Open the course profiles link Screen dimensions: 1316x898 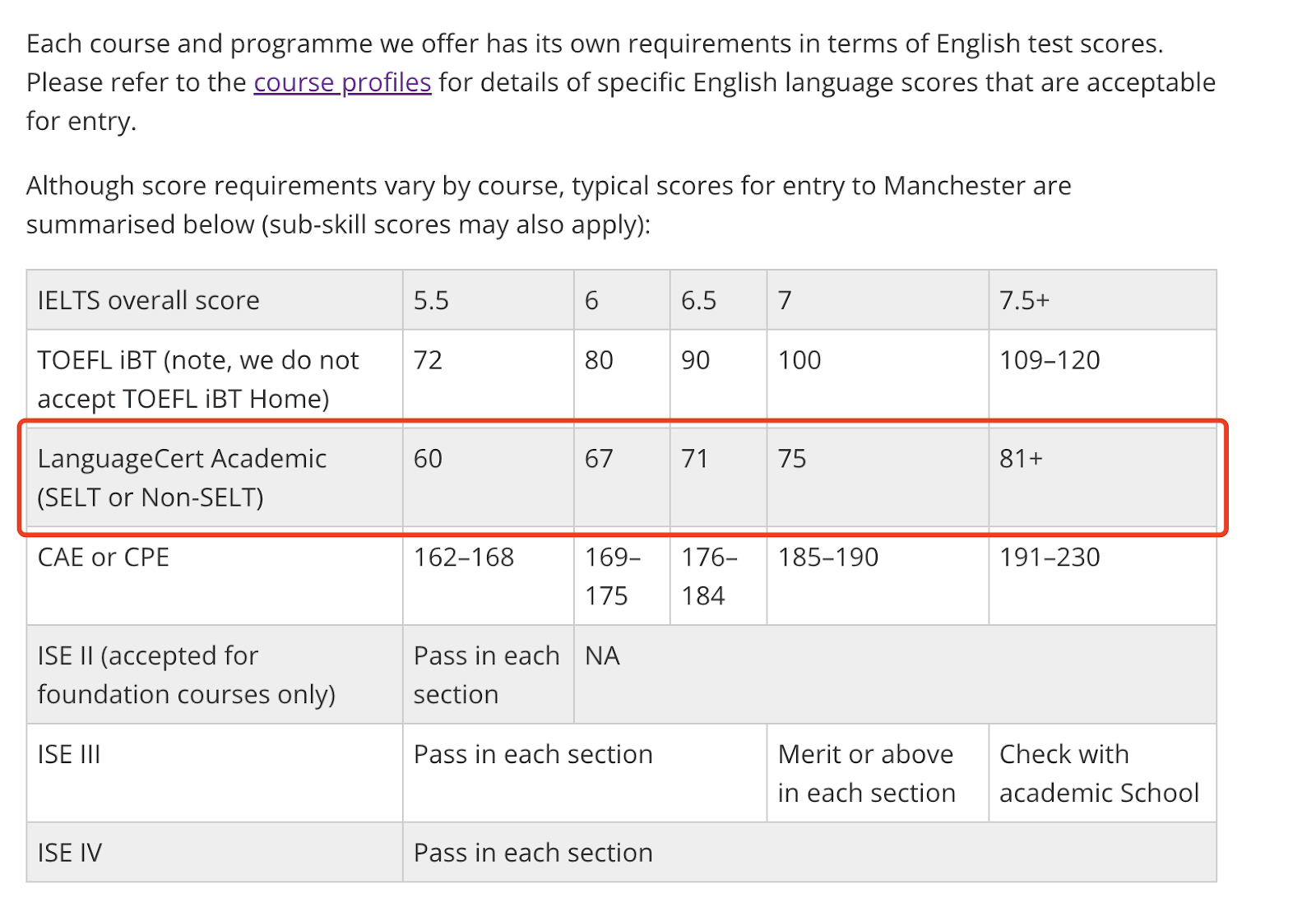coord(342,82)
